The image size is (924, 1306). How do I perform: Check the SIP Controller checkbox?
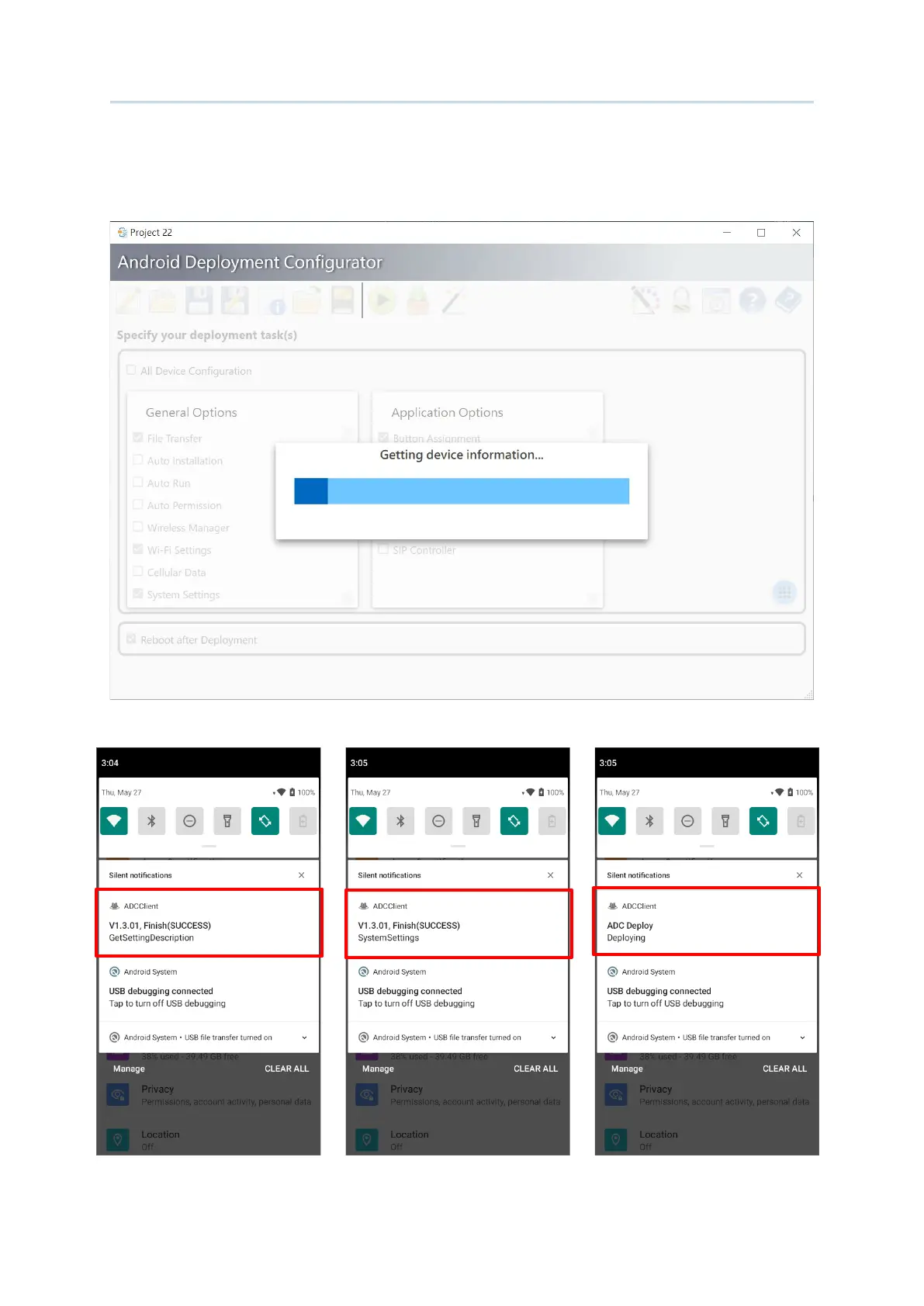(x=383, y=549)
